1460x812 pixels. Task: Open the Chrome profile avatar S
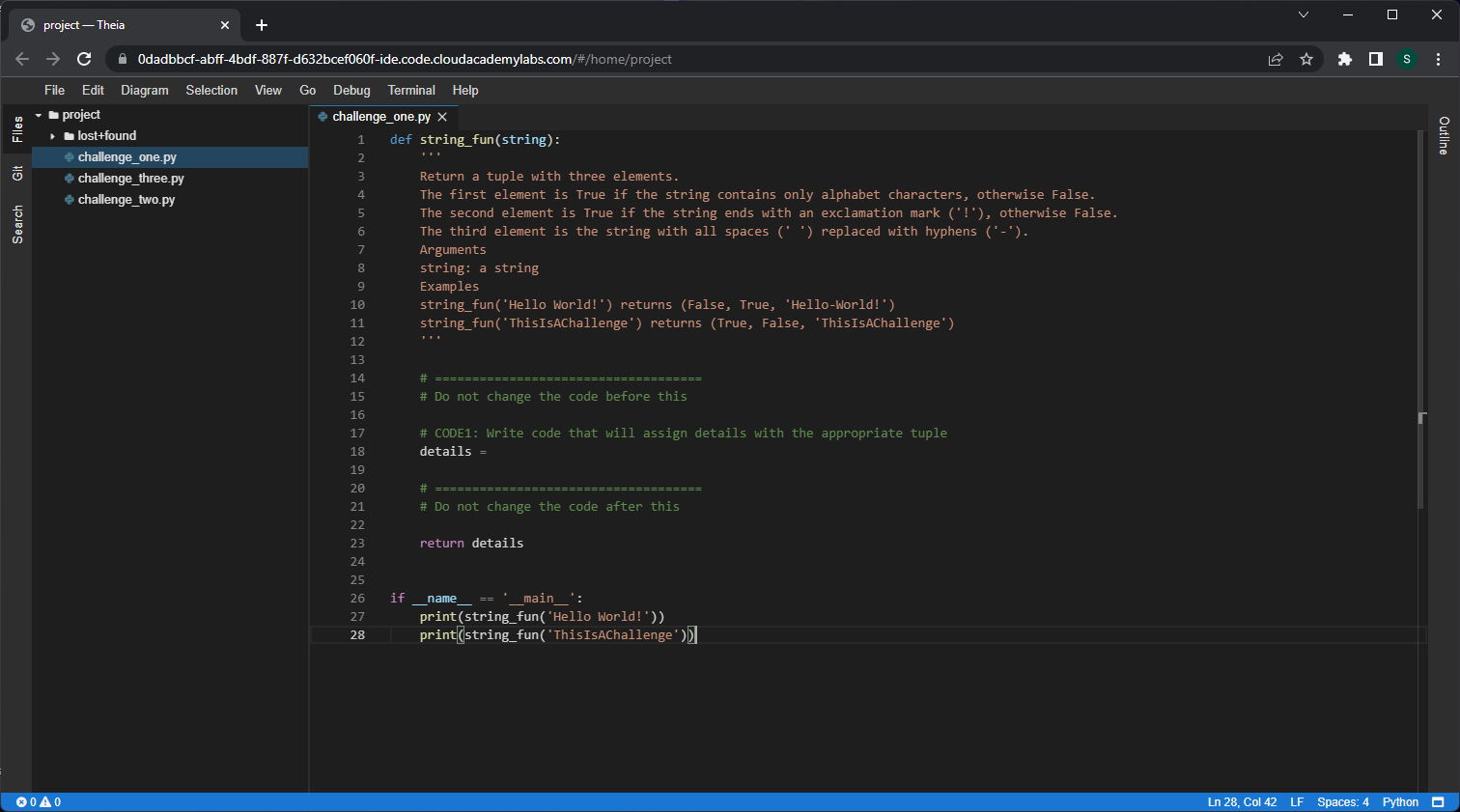click(x=1407, y=59)
